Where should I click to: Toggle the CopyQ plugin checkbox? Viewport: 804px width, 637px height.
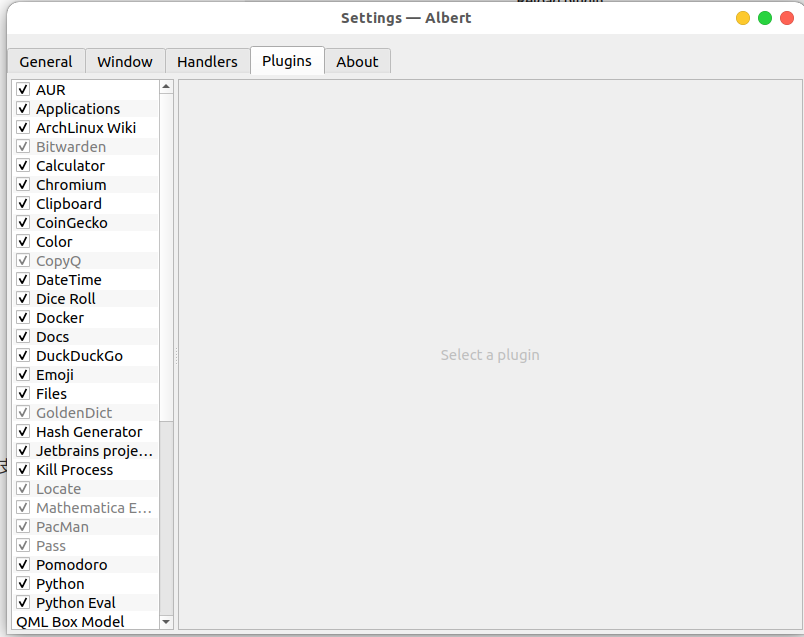[23, 260]
